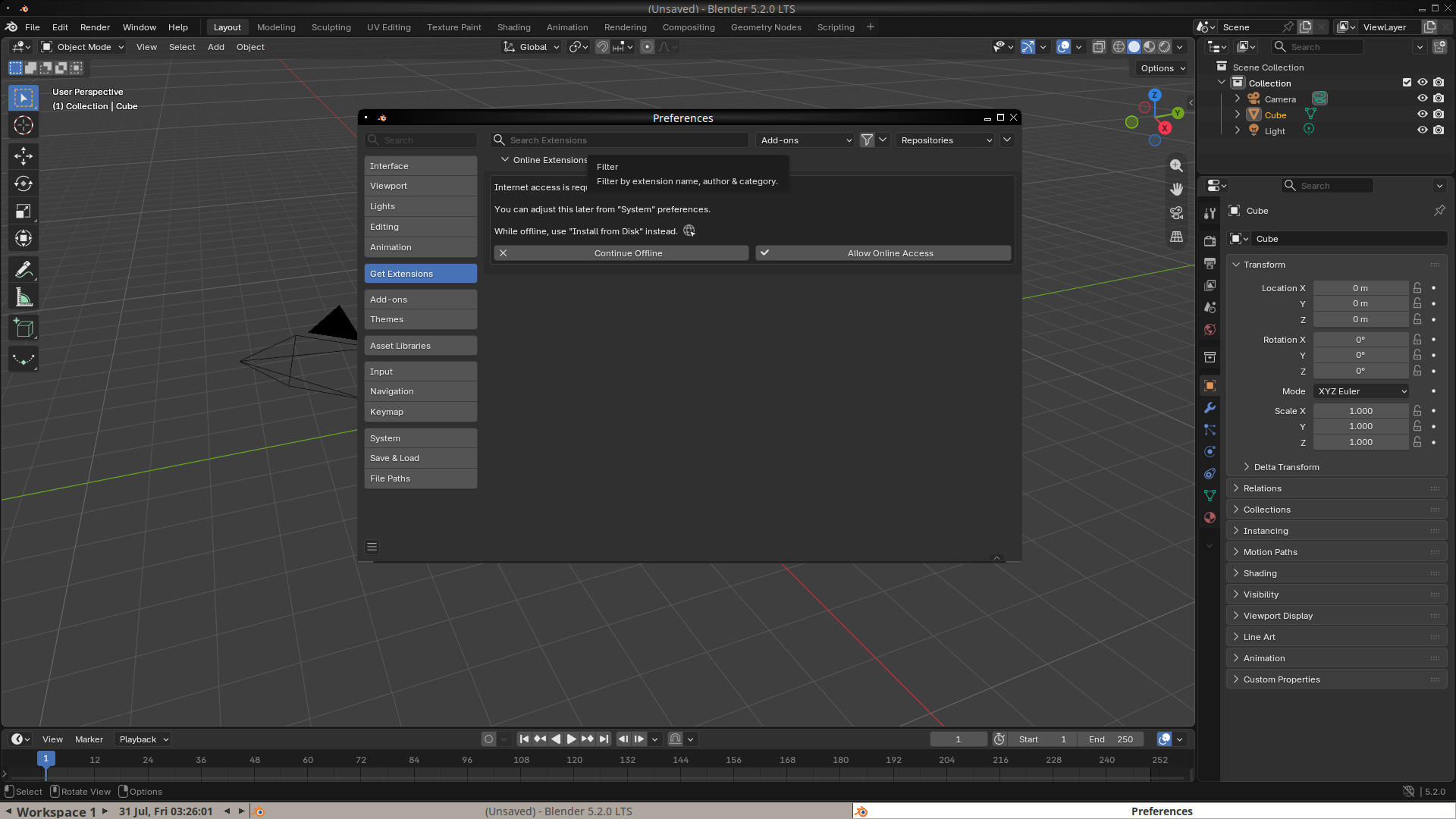1456x819 pixels.
Task: Toggle viewport visibility of Light
Action: point(1422,130)
